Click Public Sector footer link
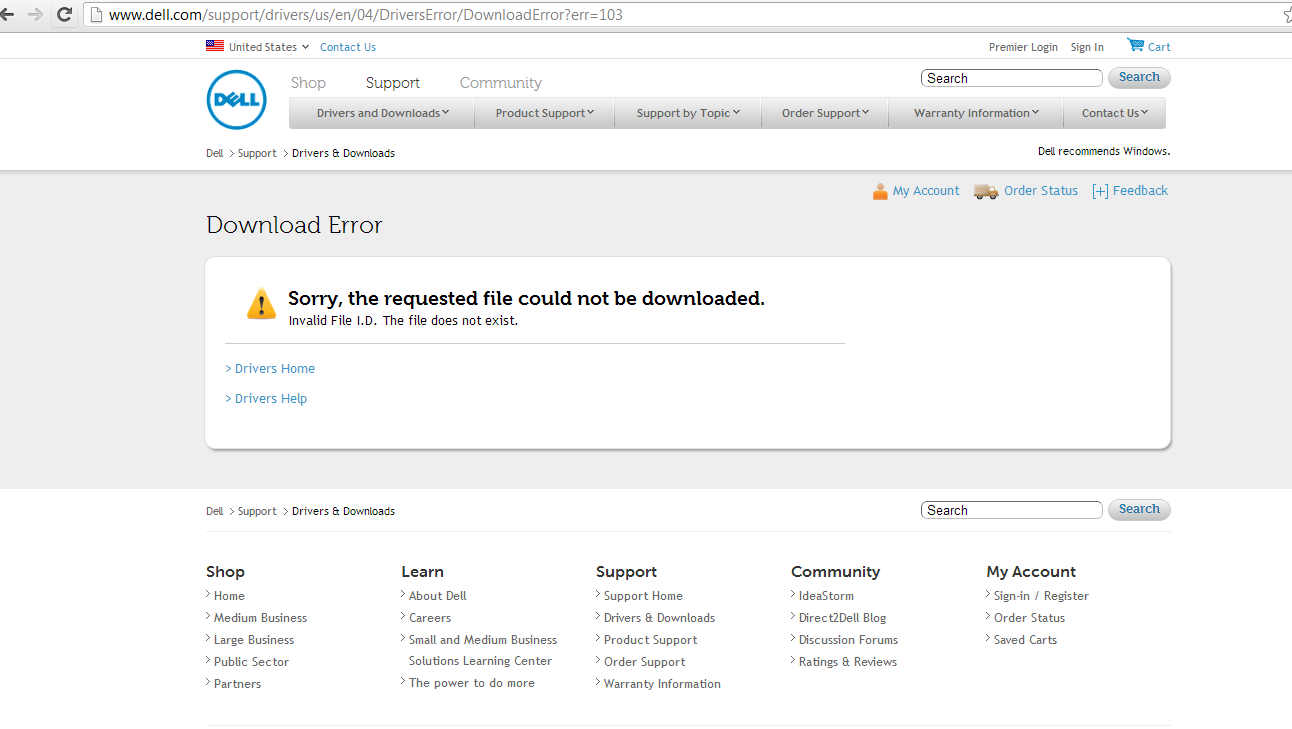Image resolution: width=1292 pixels, height=729 pixels. [251, 662]
